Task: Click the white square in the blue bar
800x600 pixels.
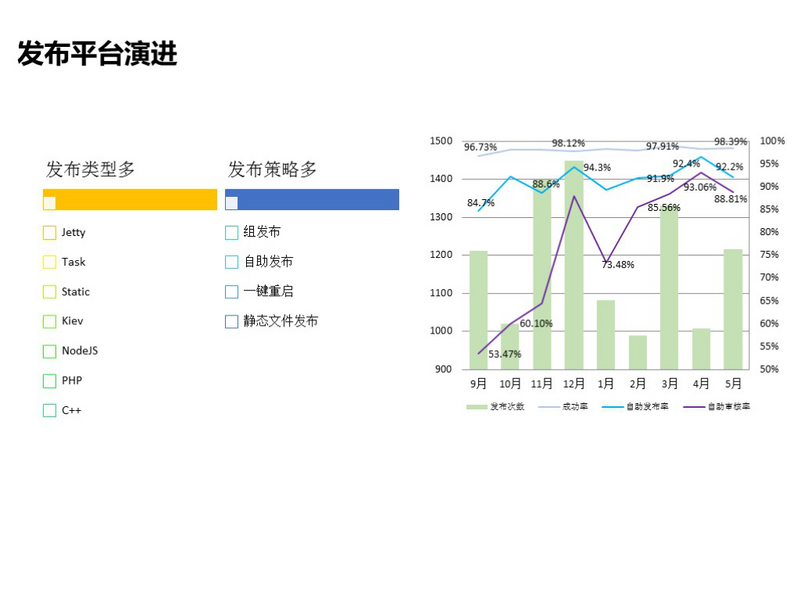Action: click(232, 203)
